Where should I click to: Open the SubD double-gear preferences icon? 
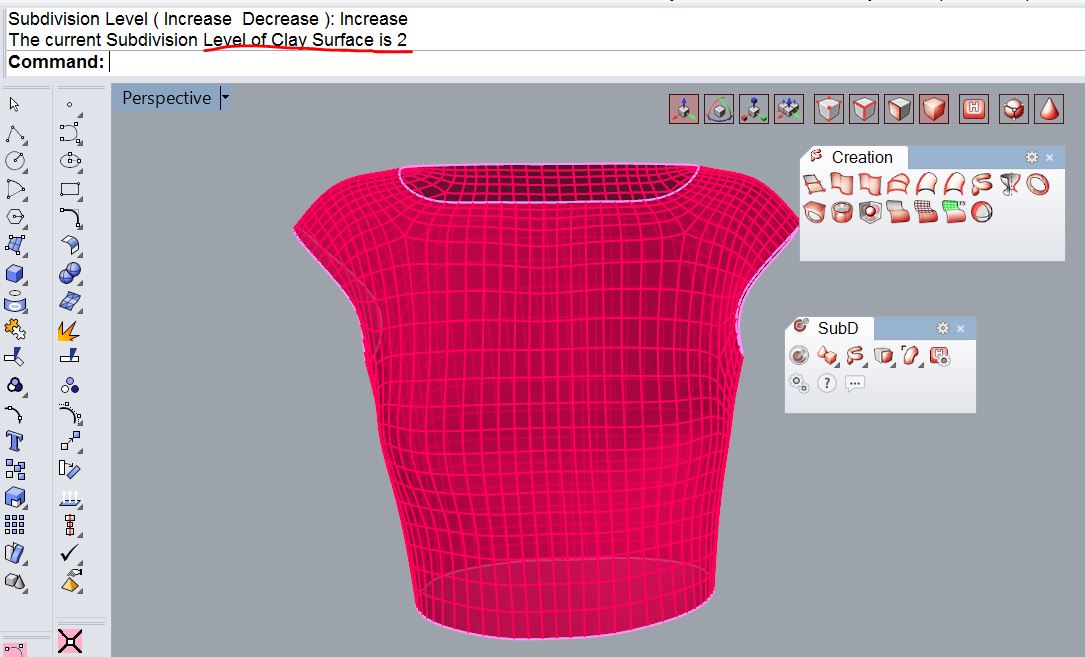[799, 383]
